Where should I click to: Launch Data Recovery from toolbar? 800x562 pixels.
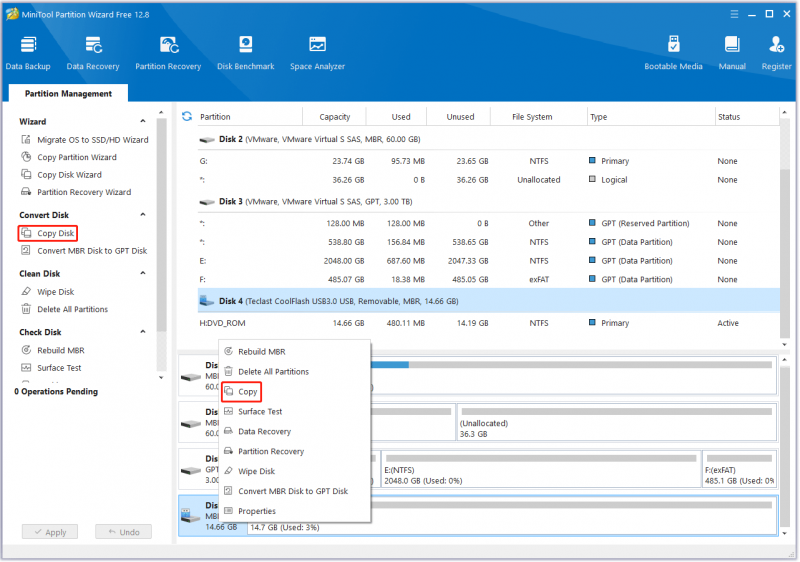pos(93,53)
